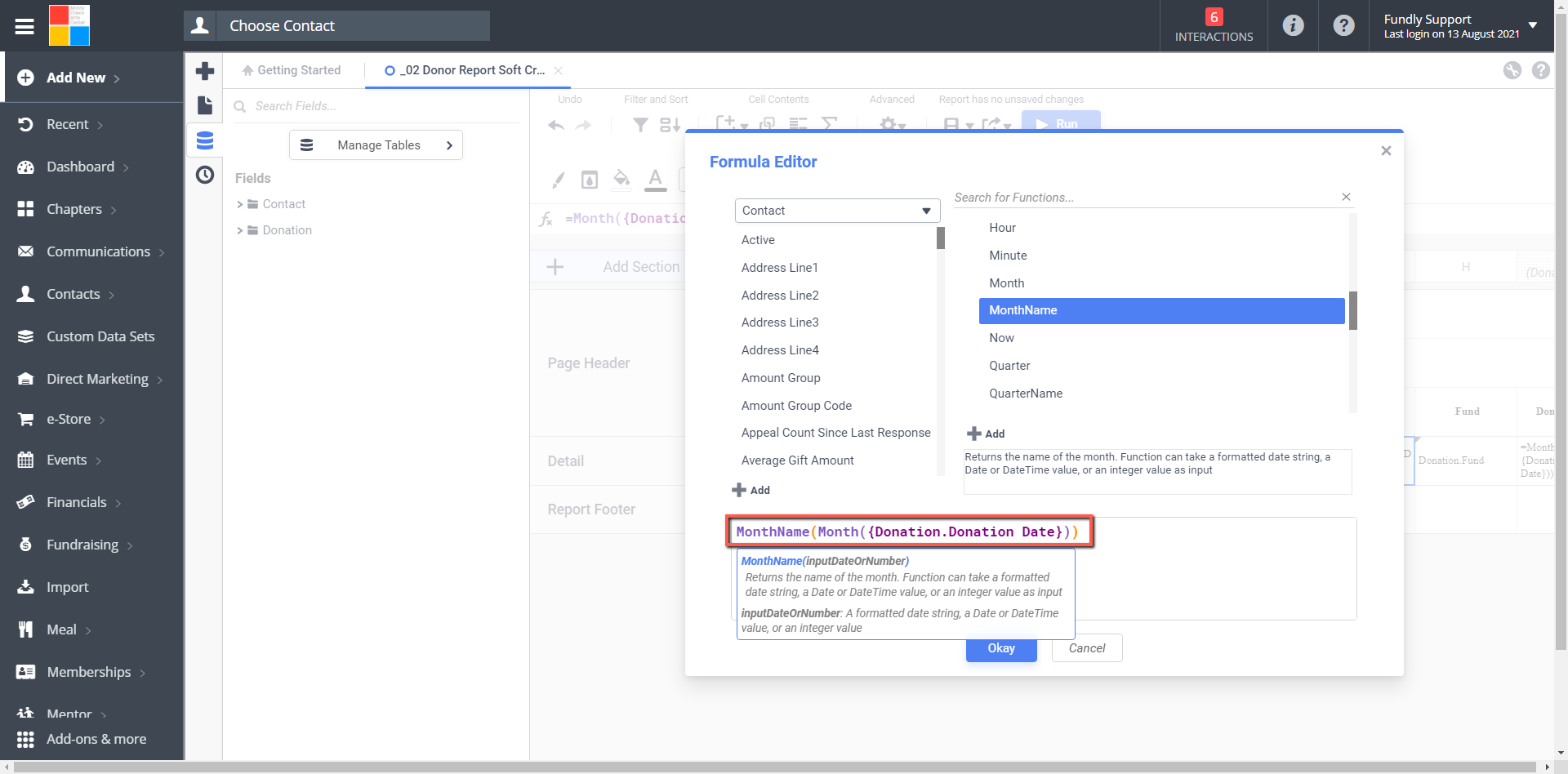Click the wrench icon at top right

[x=1512, y=70]
